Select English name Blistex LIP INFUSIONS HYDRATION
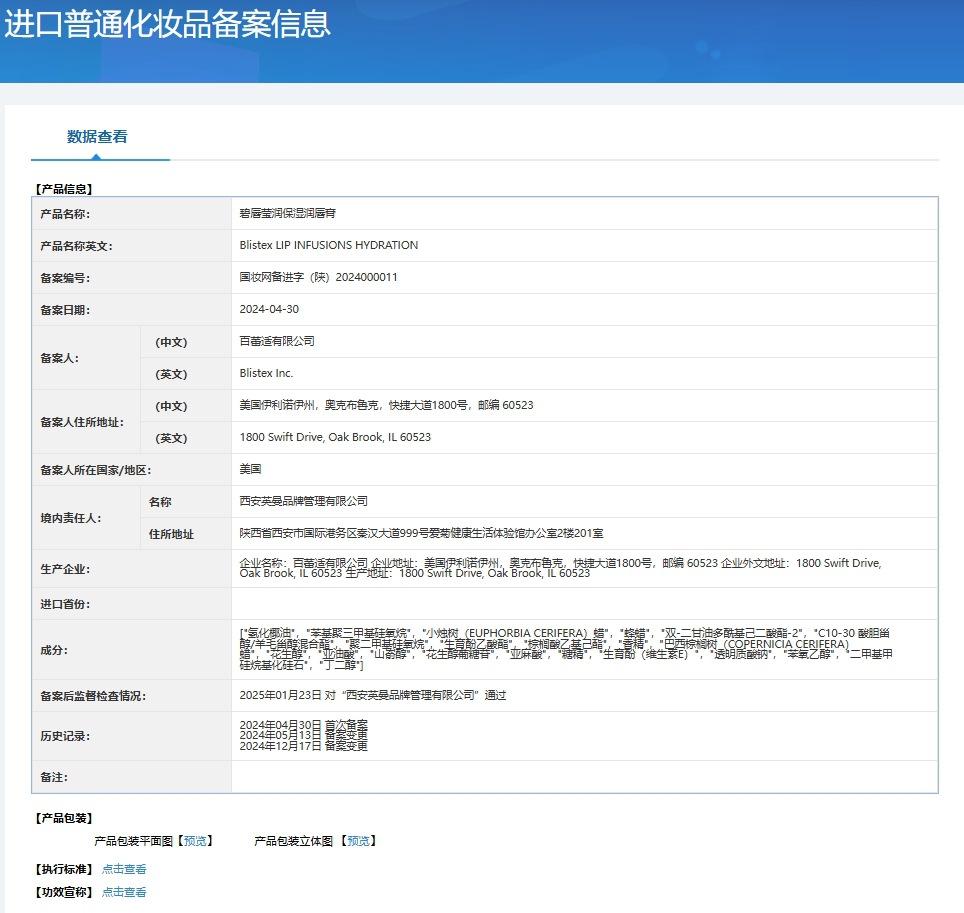 tap(329, 245)
